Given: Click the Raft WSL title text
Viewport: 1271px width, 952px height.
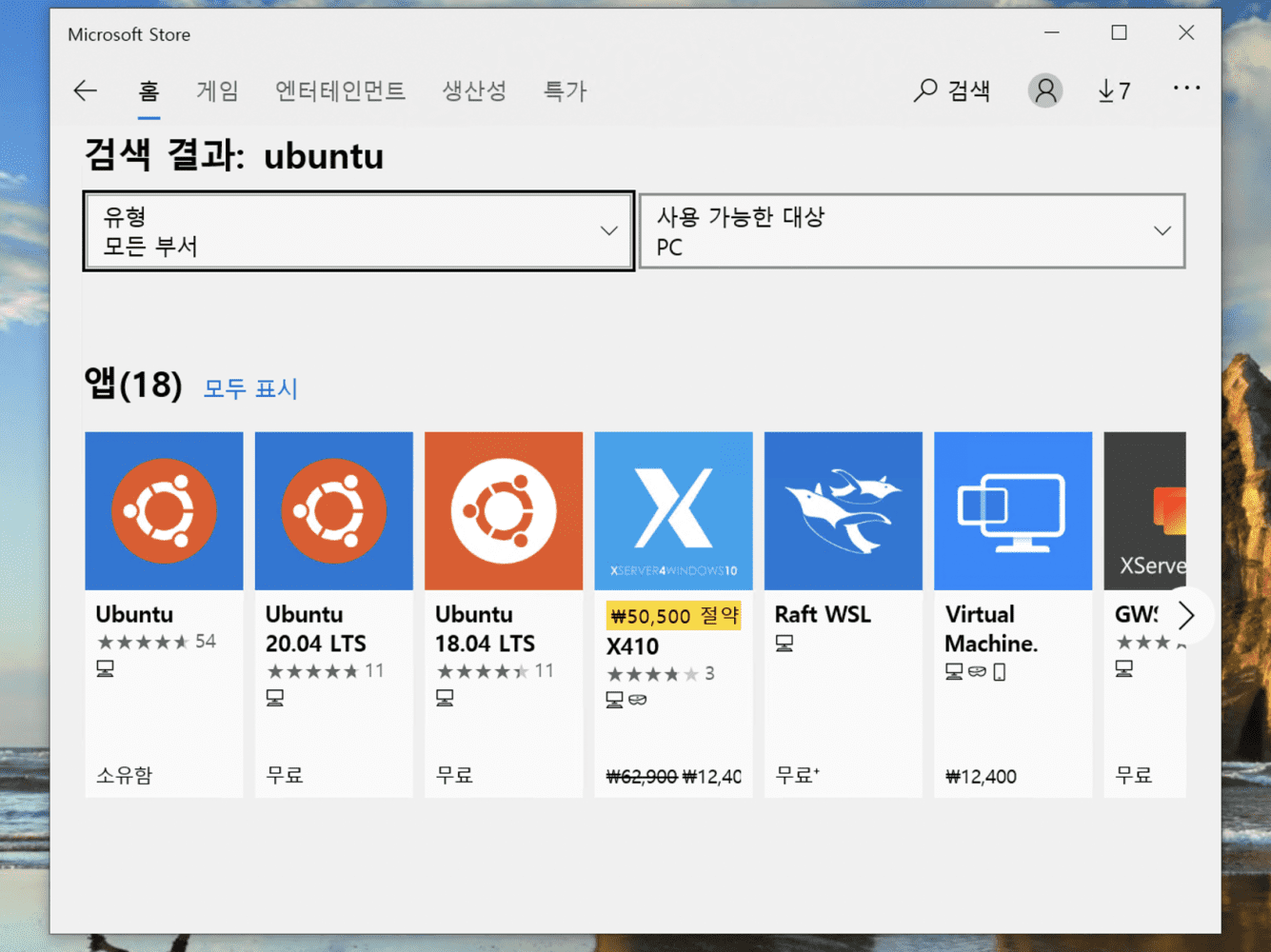Looking at the screenshot, I should coord(823,614).
